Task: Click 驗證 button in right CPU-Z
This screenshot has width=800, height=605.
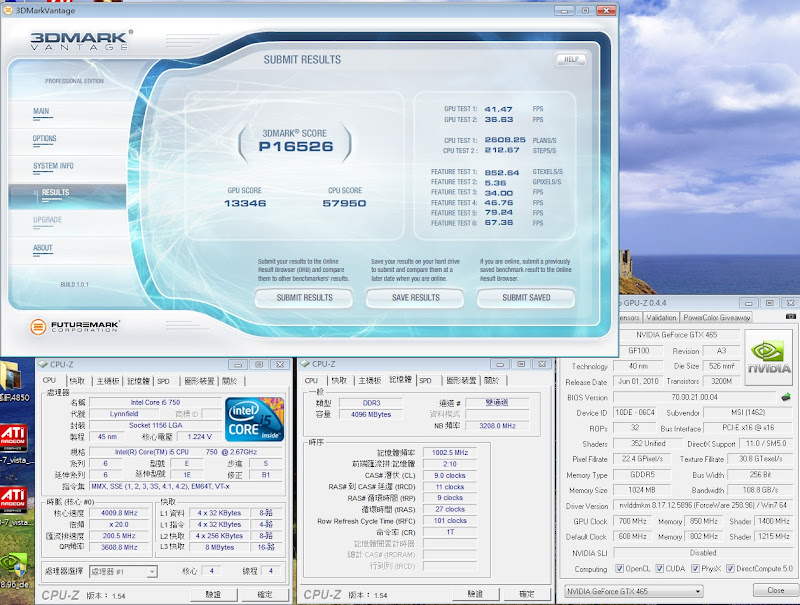Action: [475, 594]
